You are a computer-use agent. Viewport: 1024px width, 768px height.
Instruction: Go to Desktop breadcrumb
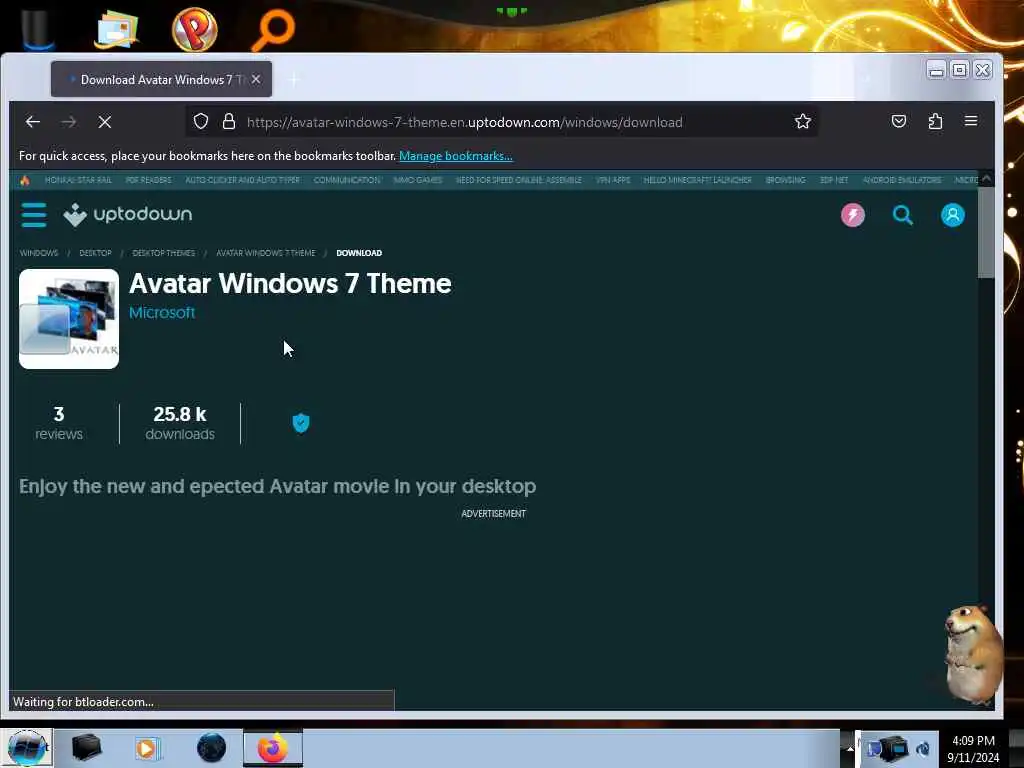[95, 253]
